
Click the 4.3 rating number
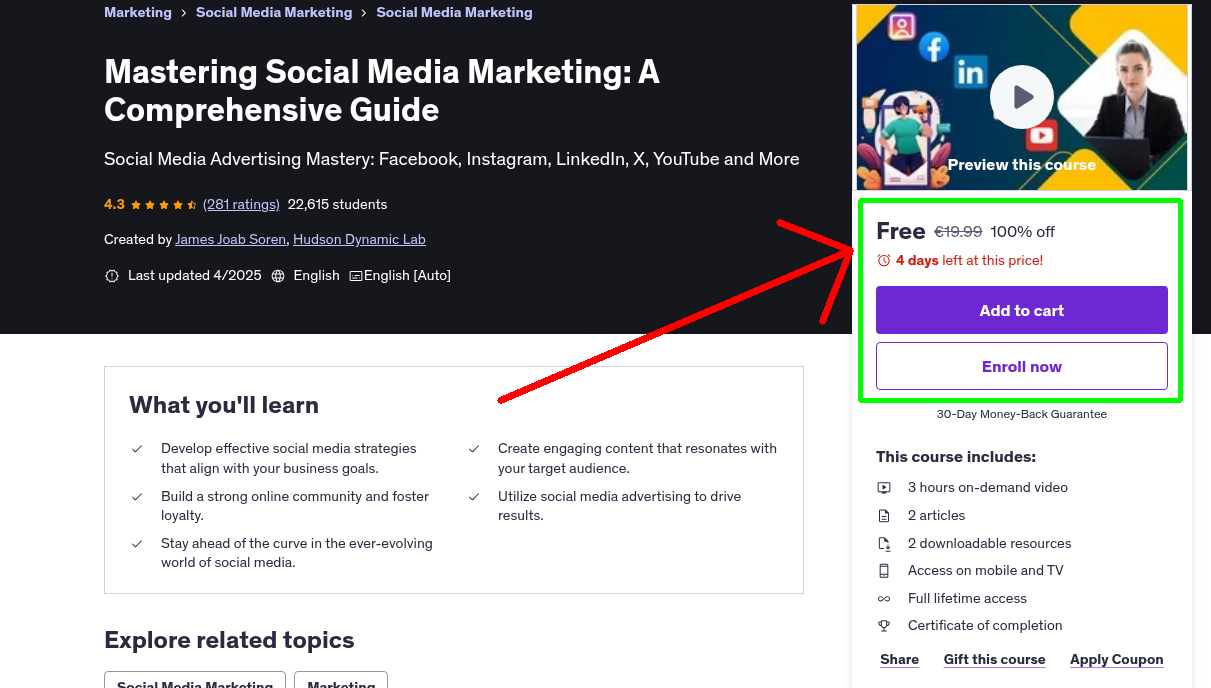tap(114, 204)
